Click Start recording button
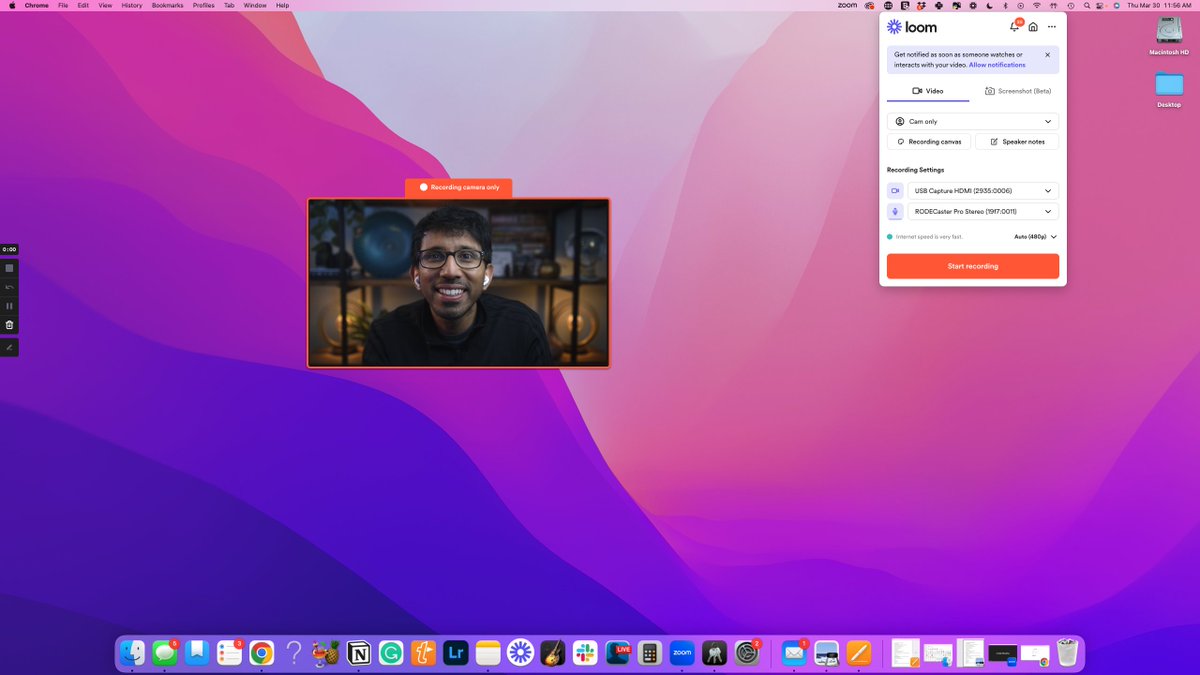 tap(973, 266)
